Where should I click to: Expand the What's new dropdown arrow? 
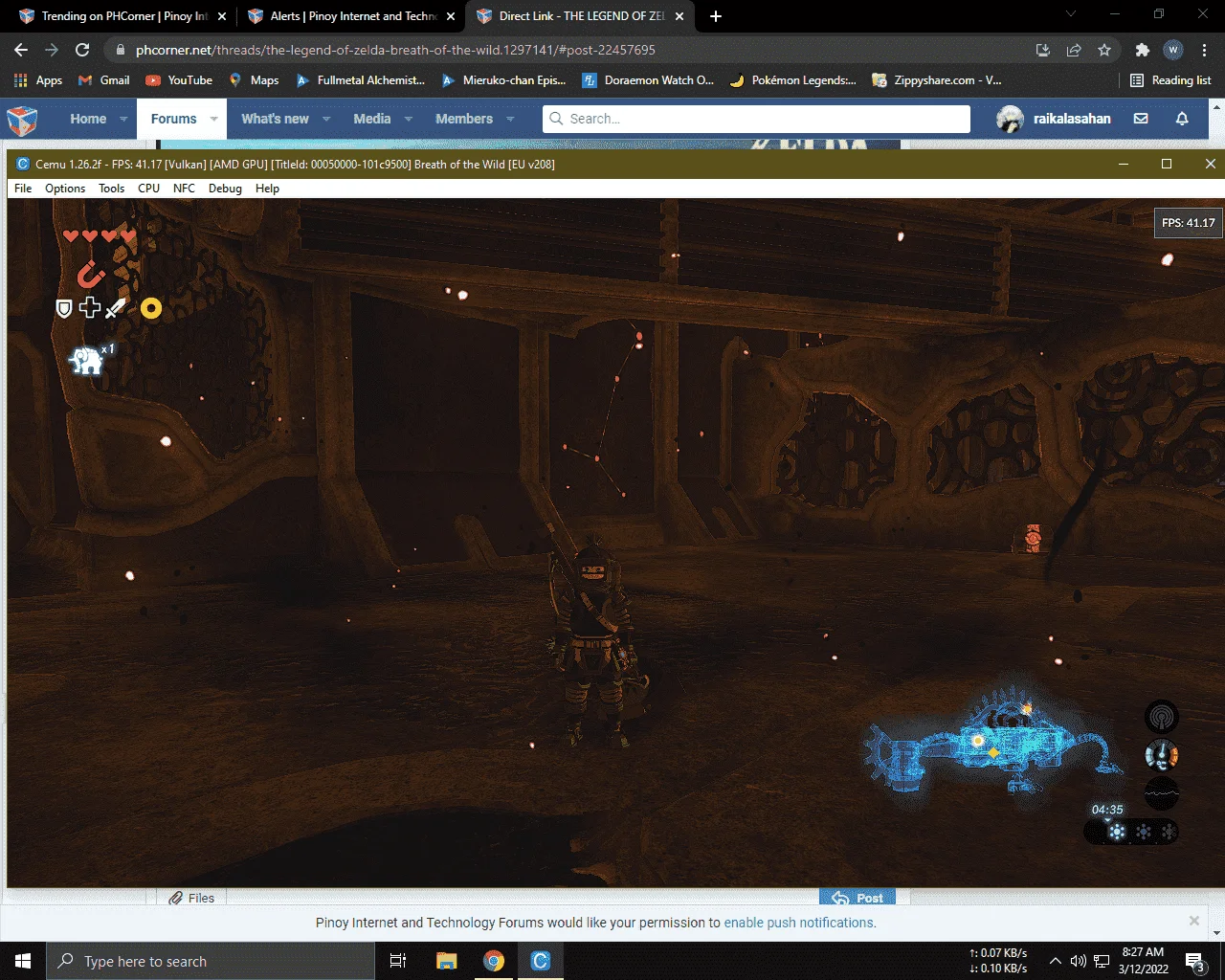(326, 119)
